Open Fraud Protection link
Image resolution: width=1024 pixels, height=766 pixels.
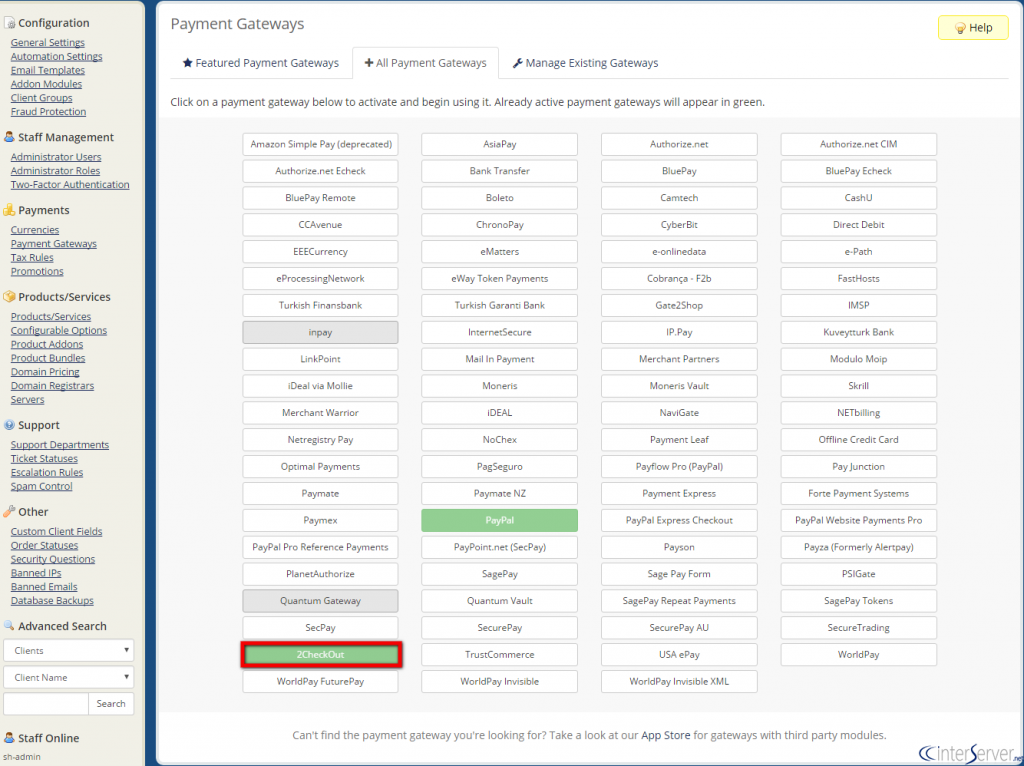tap(48, 112)
